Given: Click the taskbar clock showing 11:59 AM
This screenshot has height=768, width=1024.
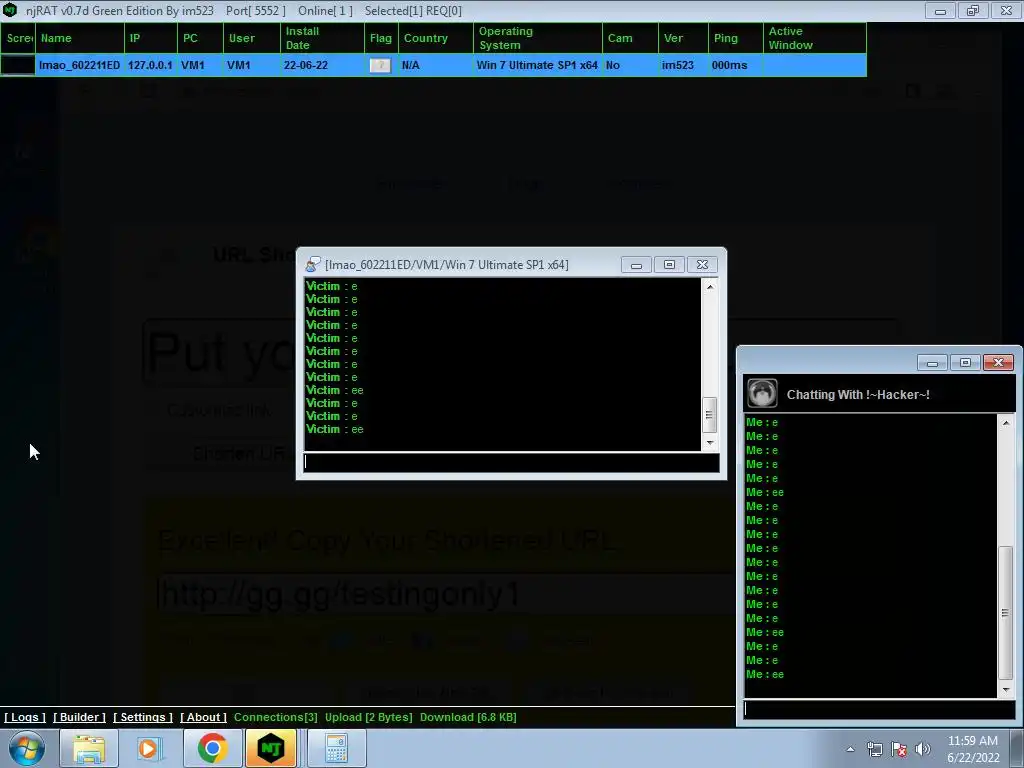Looking at the screenshot, I should pos(972,748).
